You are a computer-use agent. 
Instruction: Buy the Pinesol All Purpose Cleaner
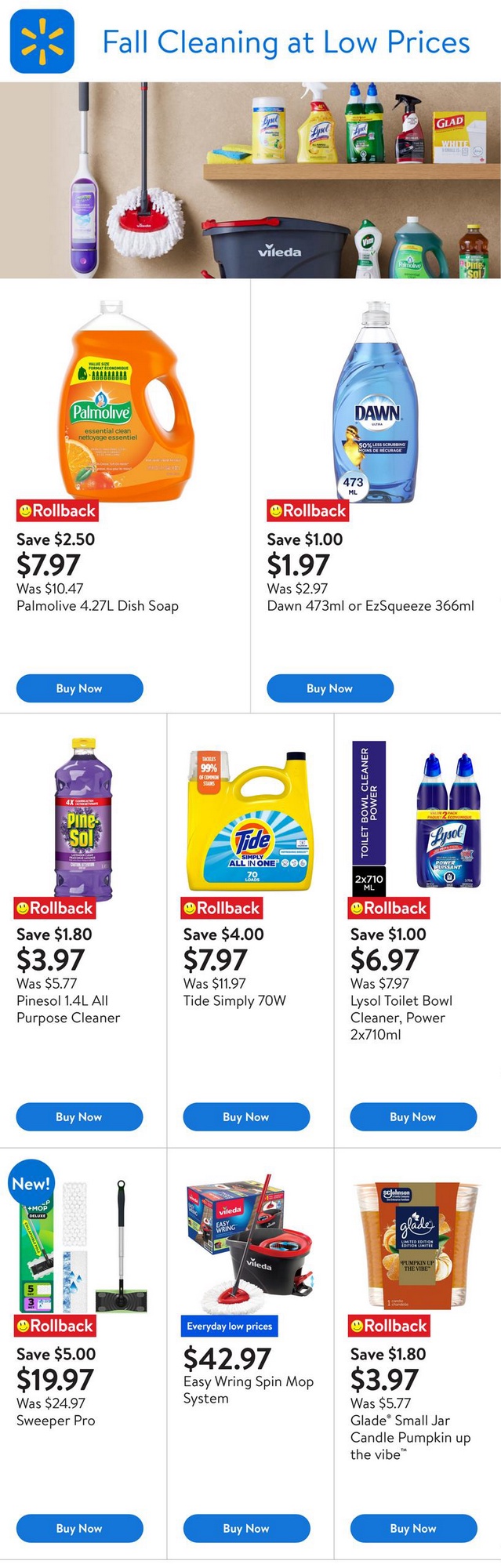[79, 1116]
